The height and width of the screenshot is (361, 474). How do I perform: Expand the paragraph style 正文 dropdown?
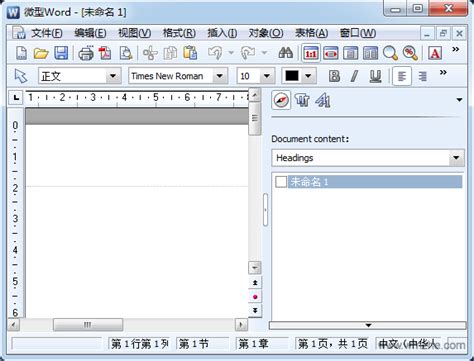tap(113, 76)
